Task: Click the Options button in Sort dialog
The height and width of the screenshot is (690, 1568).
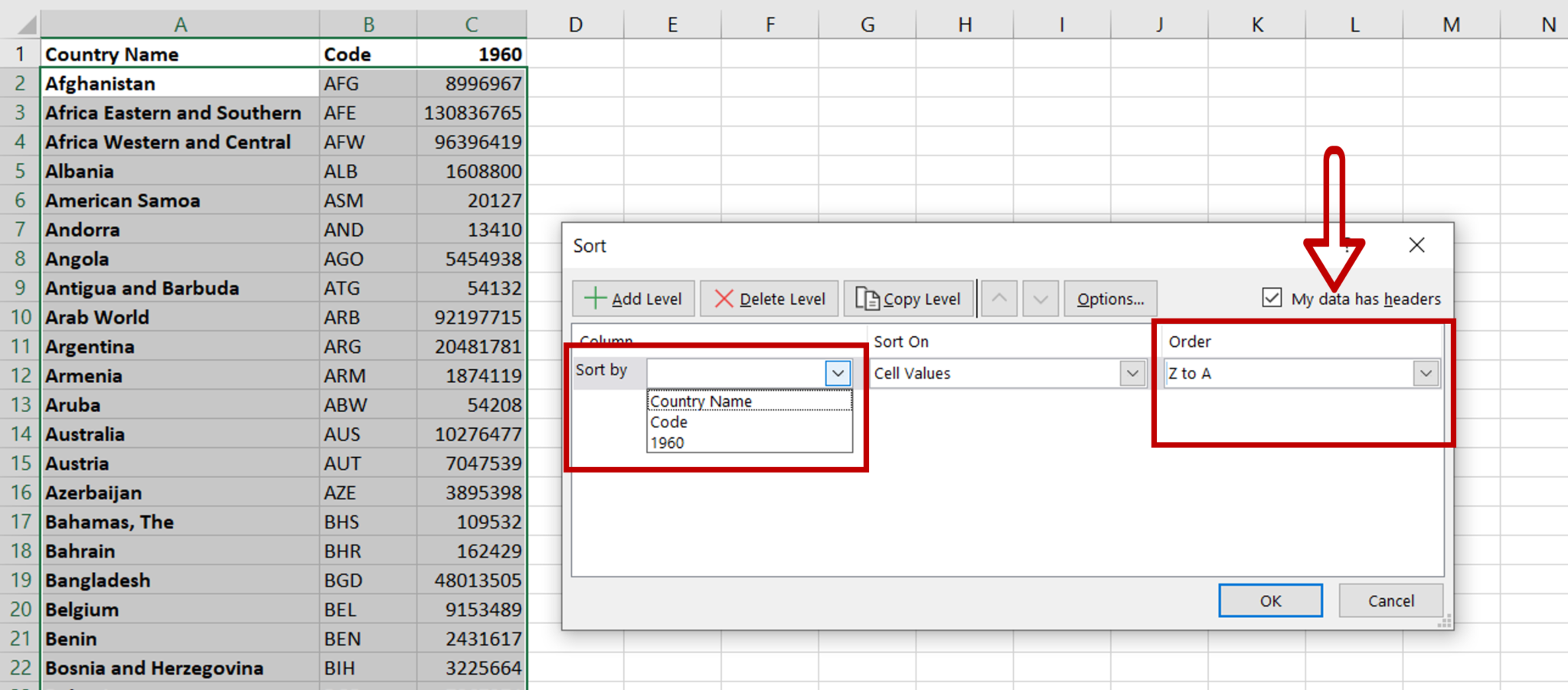Action: coord(1110,299)
